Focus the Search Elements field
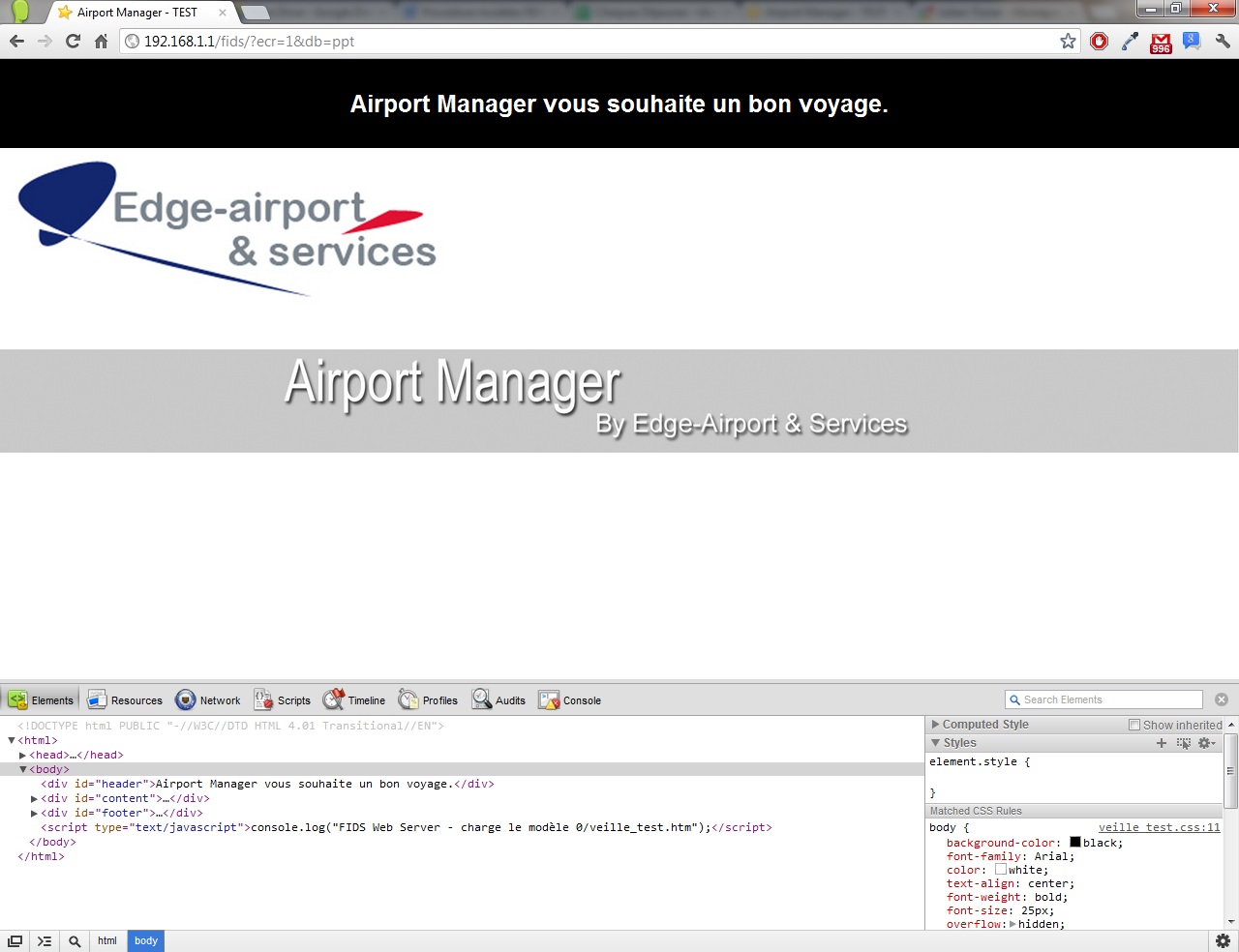 click(x=1109, y=699)
